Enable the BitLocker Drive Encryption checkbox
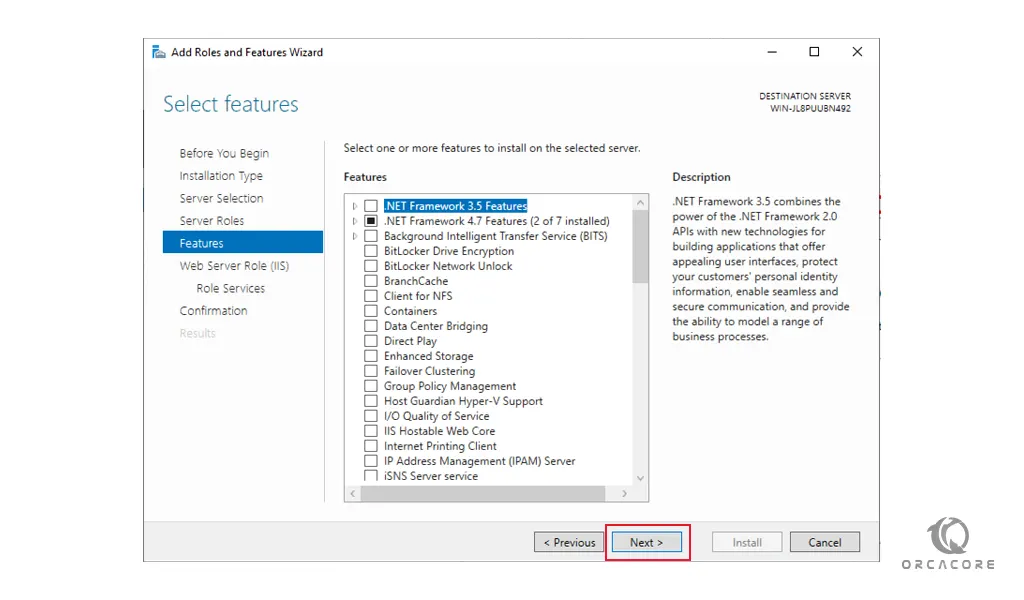This screenshot has height=600, width=1024. tap(370, 251)
